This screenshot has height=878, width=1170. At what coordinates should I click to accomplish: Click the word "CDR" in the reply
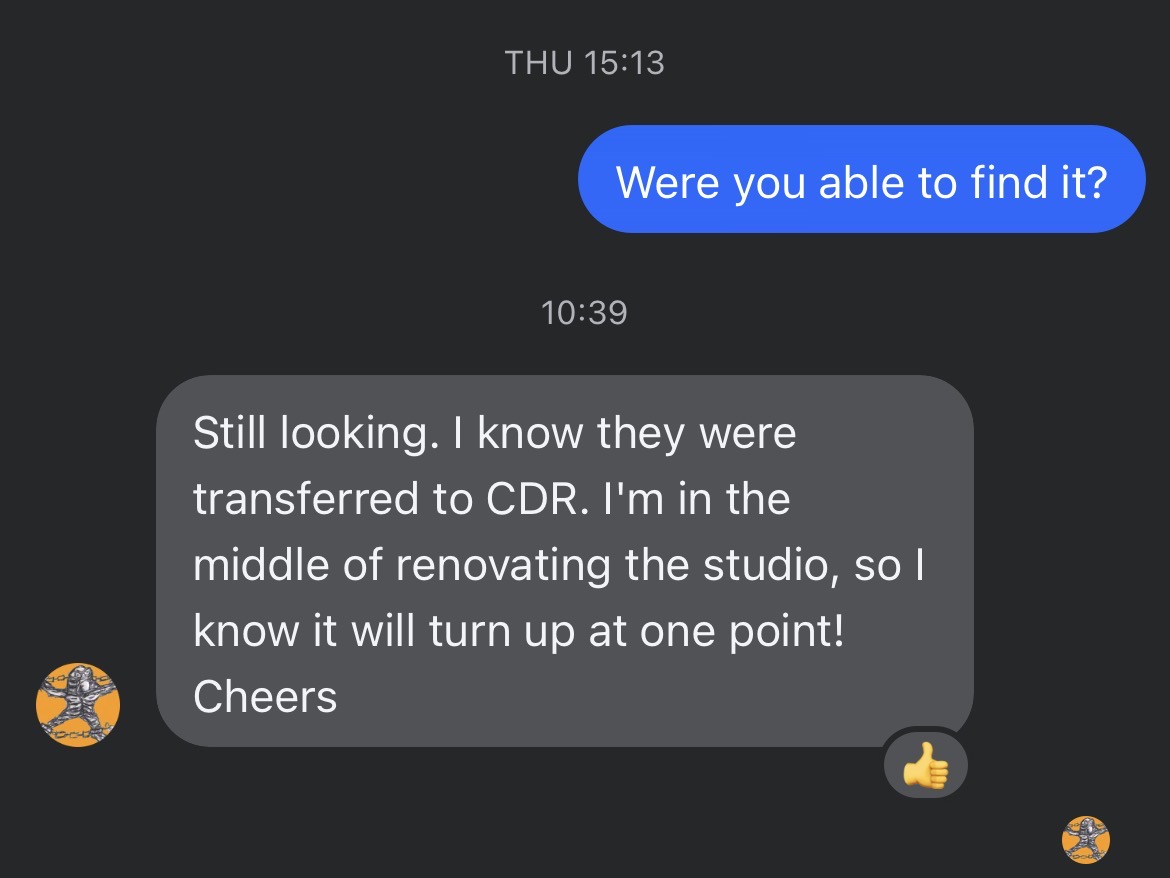point(532,499)
